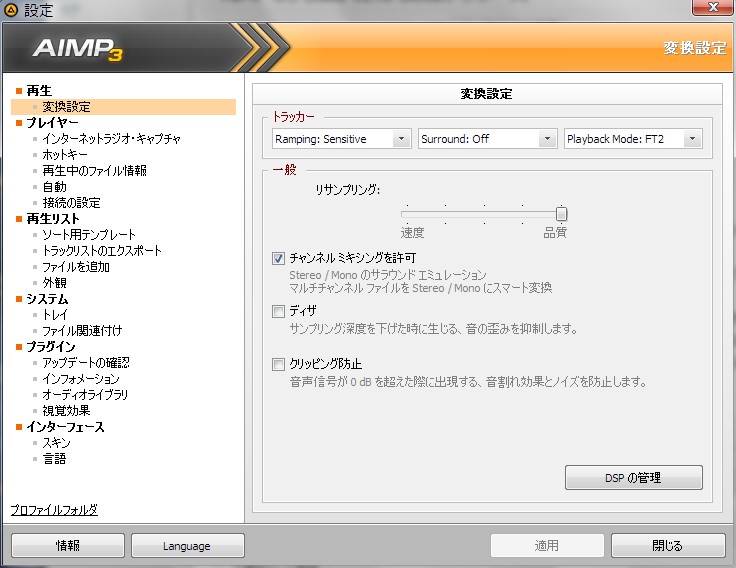Image resolution: width=736 pixels, height=568 pixels.
Task: Open the プレイヤー category
Action: 52,123
